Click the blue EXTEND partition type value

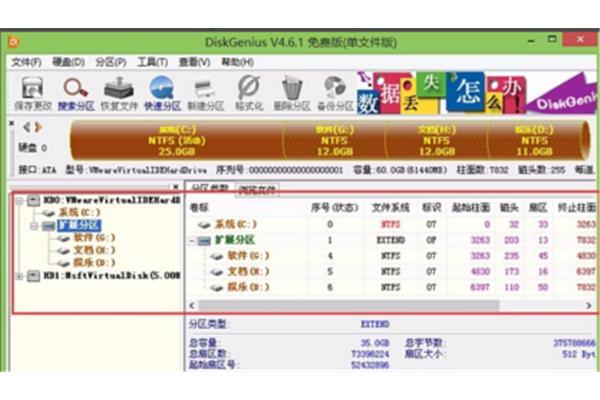[x=375, y=324]
